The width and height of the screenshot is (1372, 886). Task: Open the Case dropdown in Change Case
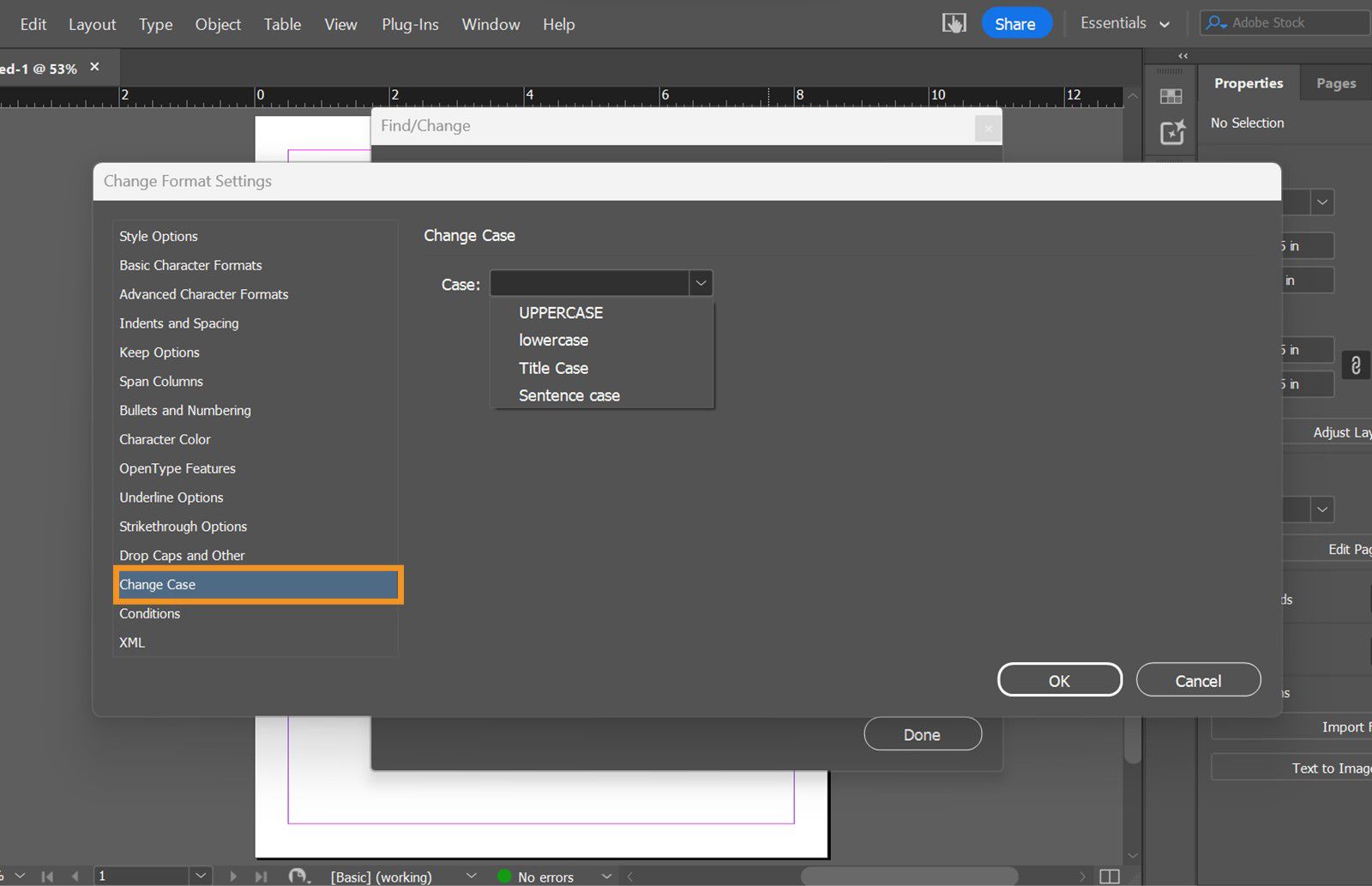701,283
